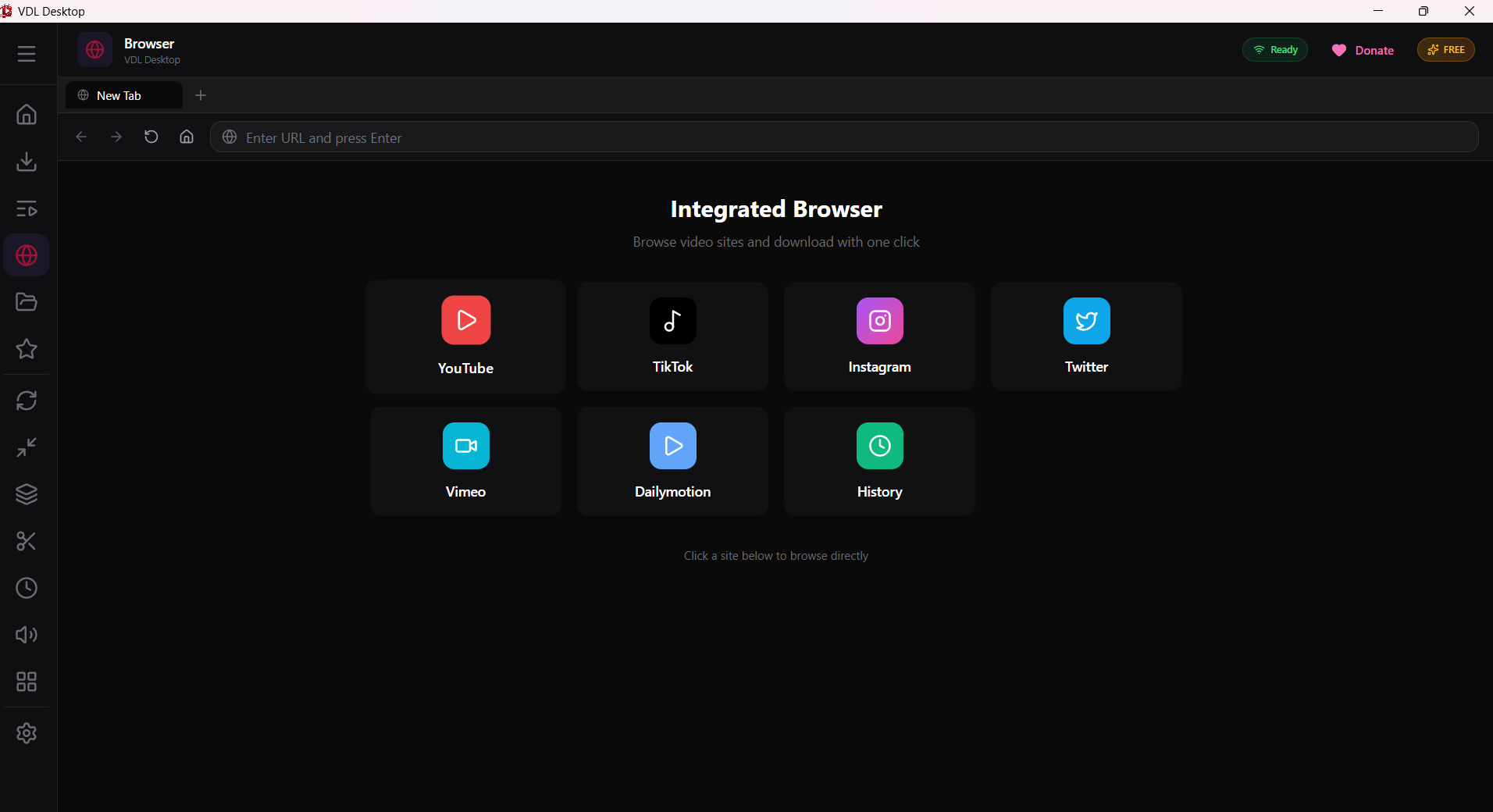Focus the Enter URL address field
The height and width of the screenshot is (812, 1493).
[x=843, y=137]
